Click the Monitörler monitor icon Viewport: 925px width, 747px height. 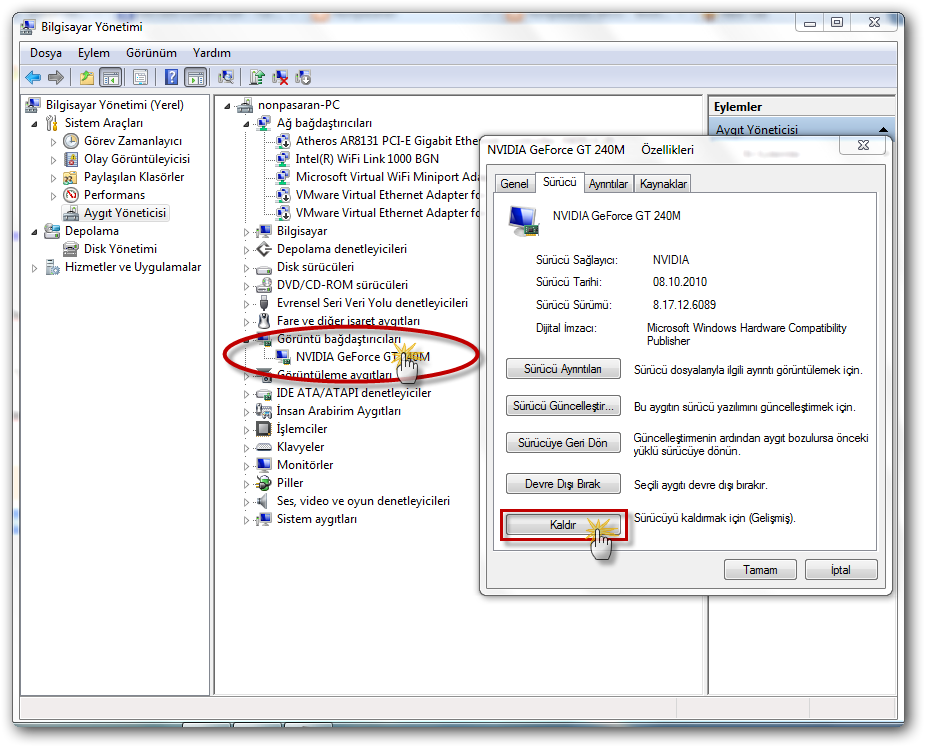(x=264, y=464)
